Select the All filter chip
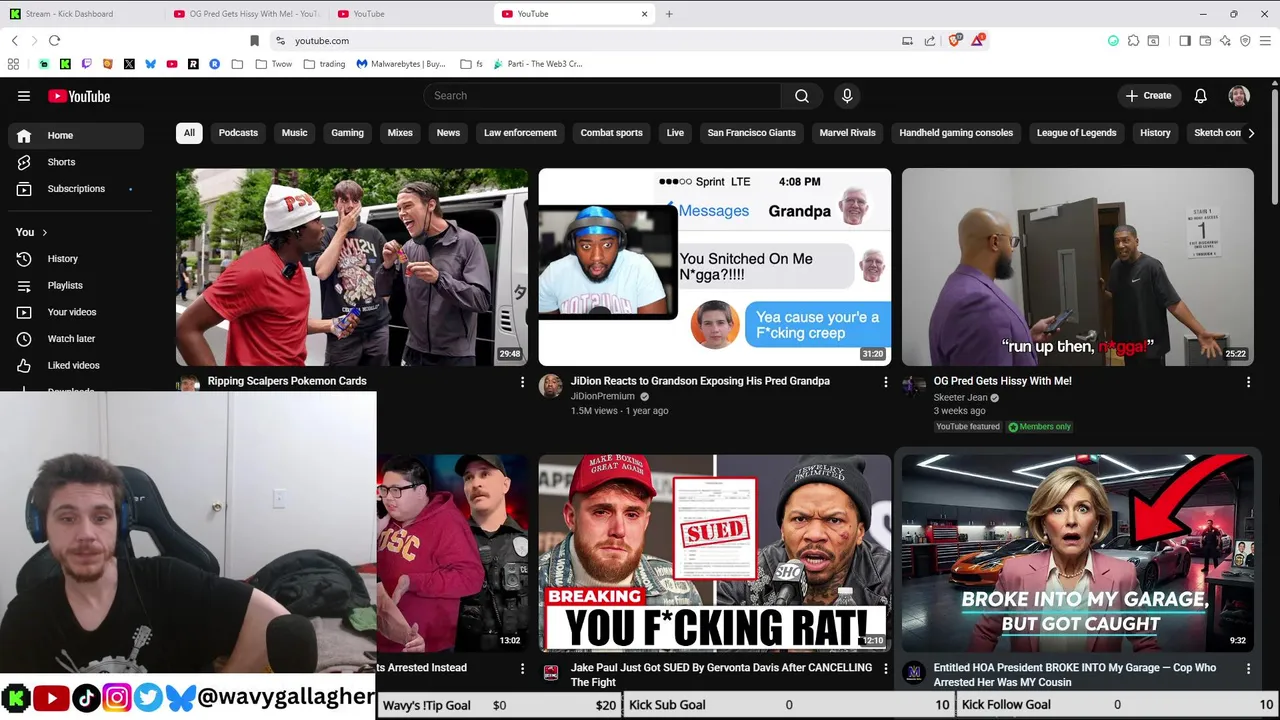Screen dimensions: 1280x720 (189, 133)
